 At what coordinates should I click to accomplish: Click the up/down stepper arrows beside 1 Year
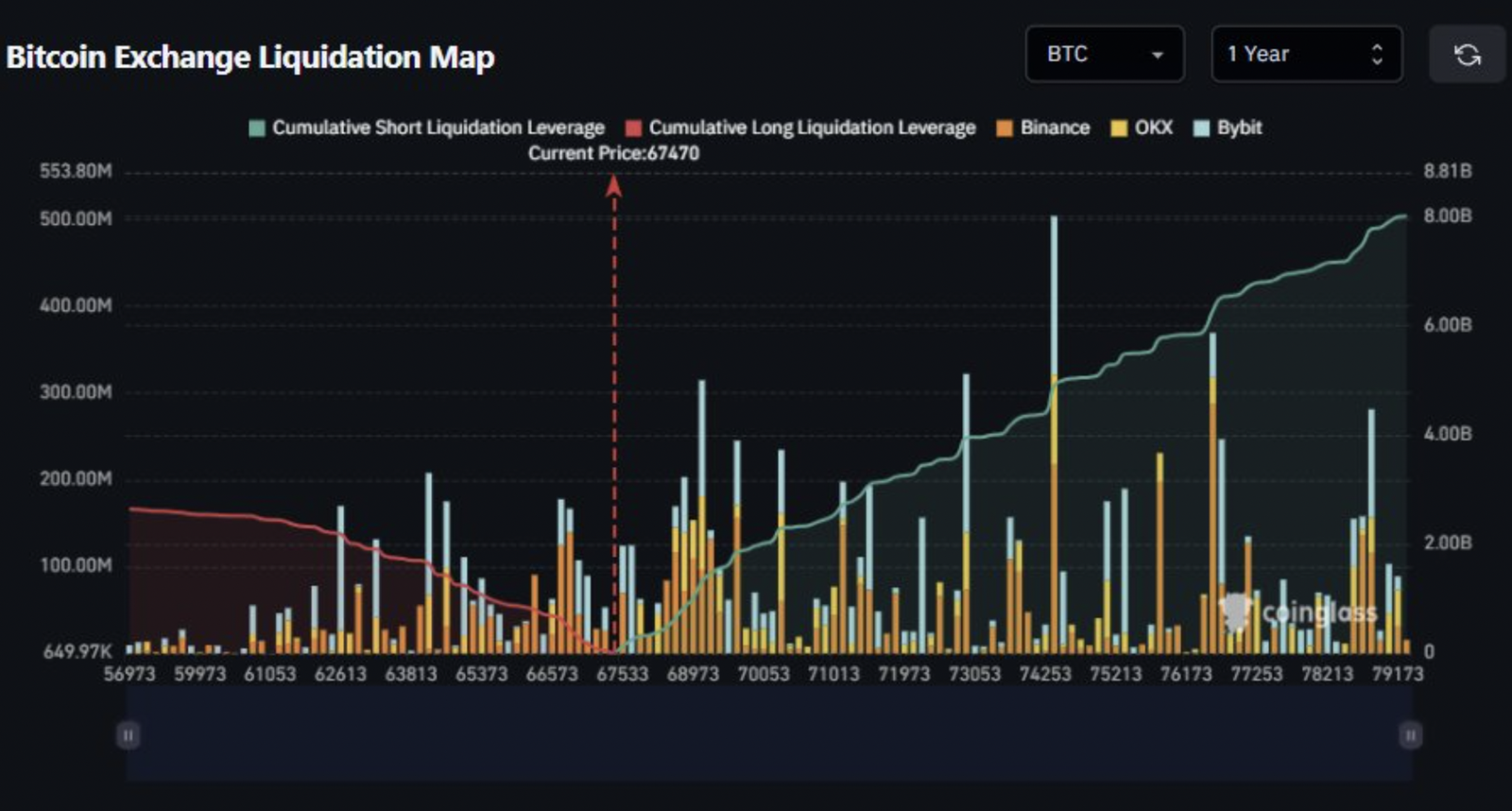(x=1377, y=55)
